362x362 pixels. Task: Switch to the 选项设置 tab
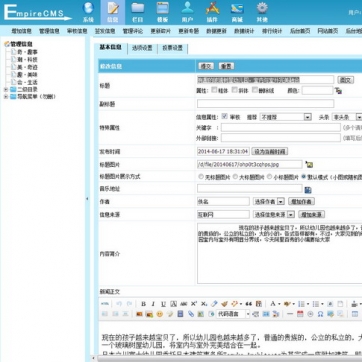(x=142, y=48)
